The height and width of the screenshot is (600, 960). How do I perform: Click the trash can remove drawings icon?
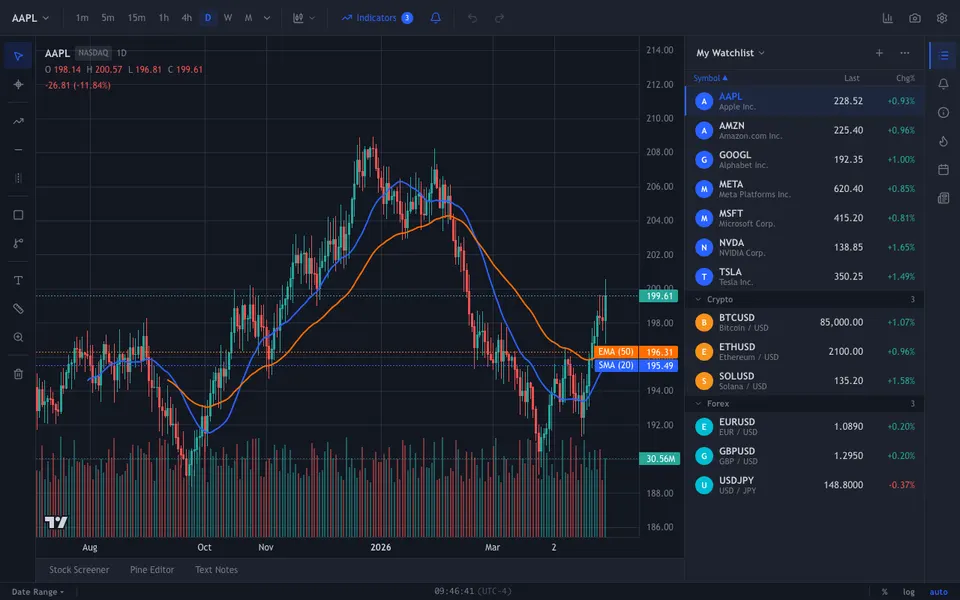coord(18,374)
